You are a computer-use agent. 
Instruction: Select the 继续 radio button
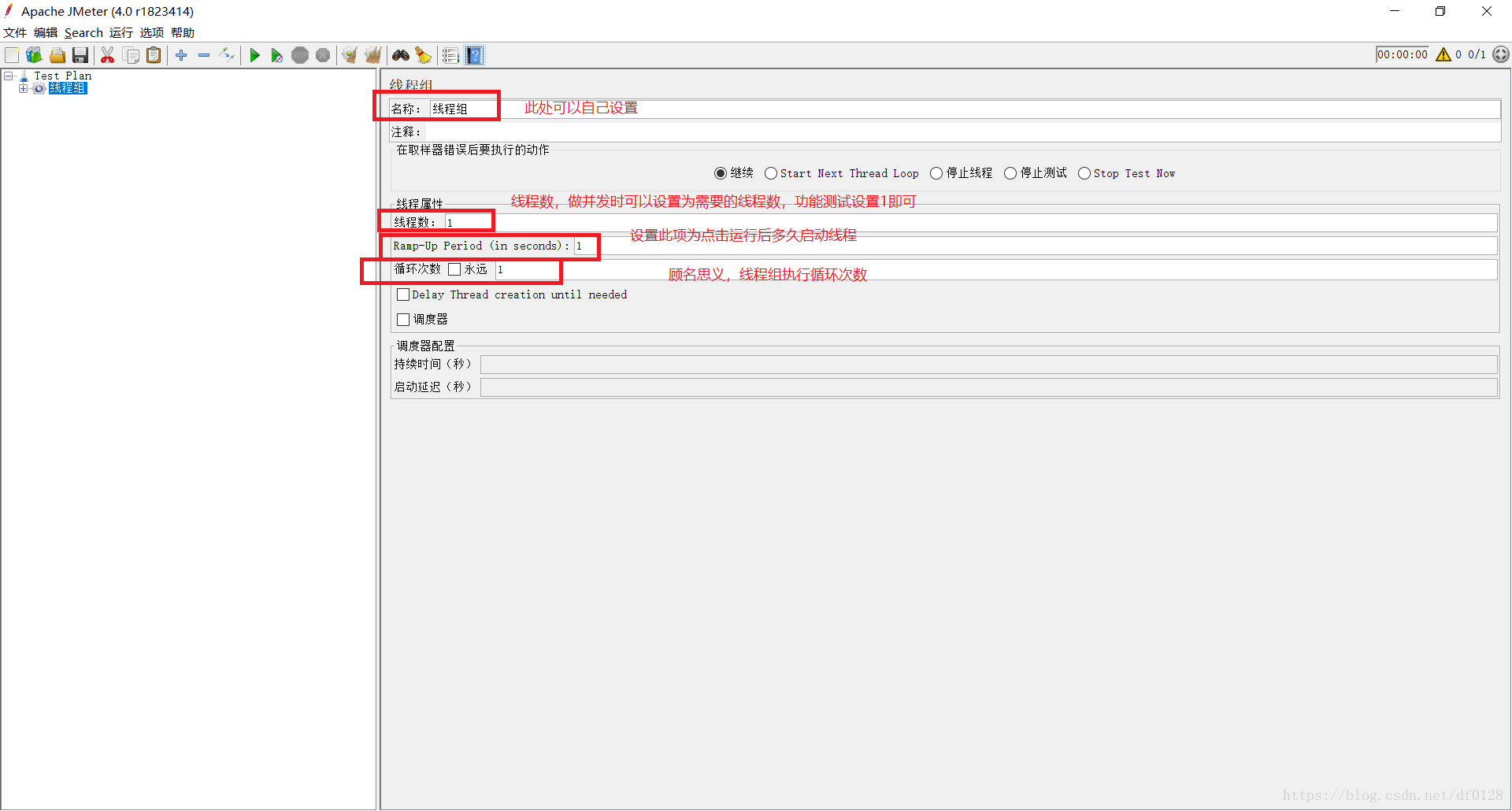721,173
